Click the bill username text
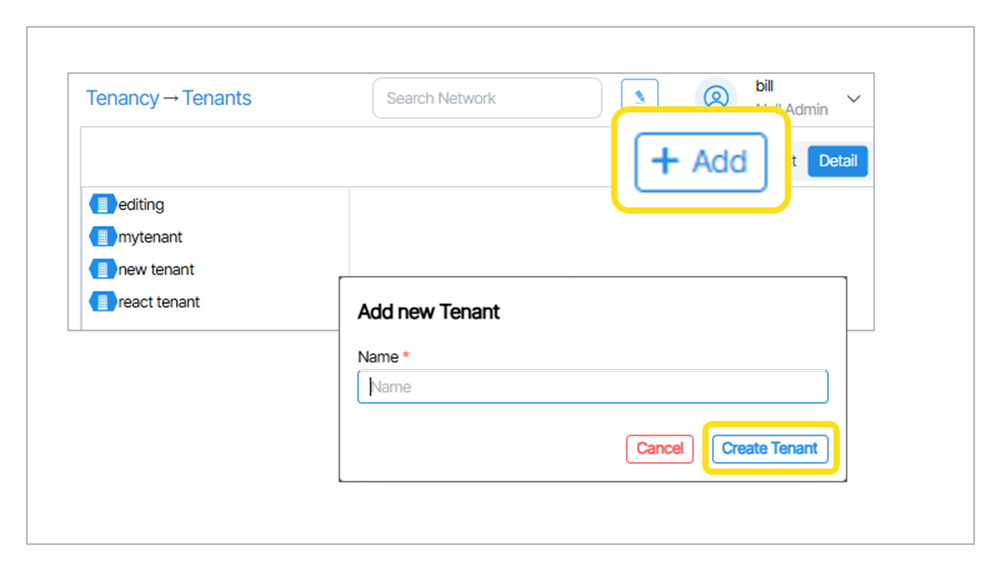 (x=765, y=86)
